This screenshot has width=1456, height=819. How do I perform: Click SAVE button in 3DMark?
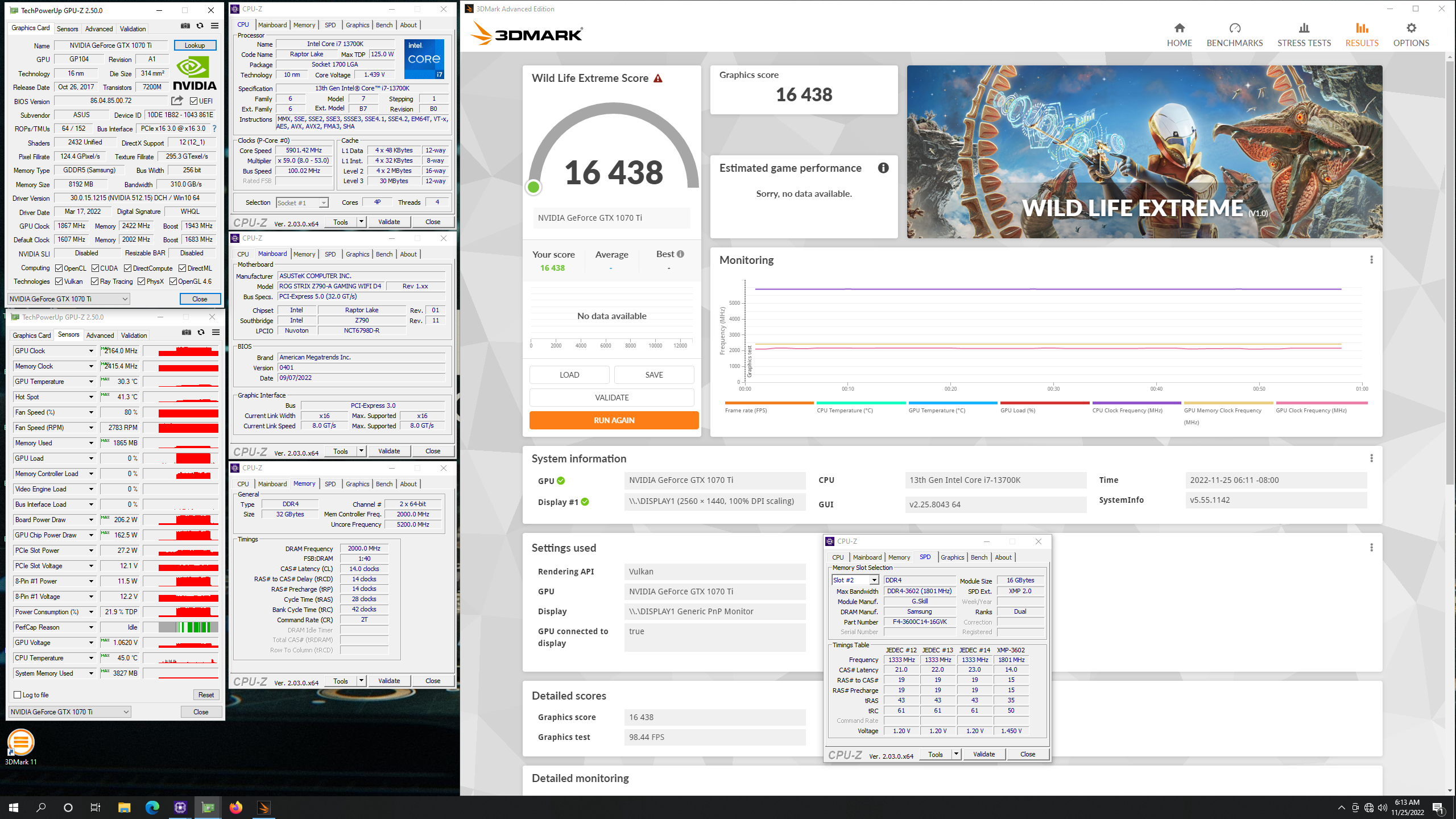[x=654, y=375]
